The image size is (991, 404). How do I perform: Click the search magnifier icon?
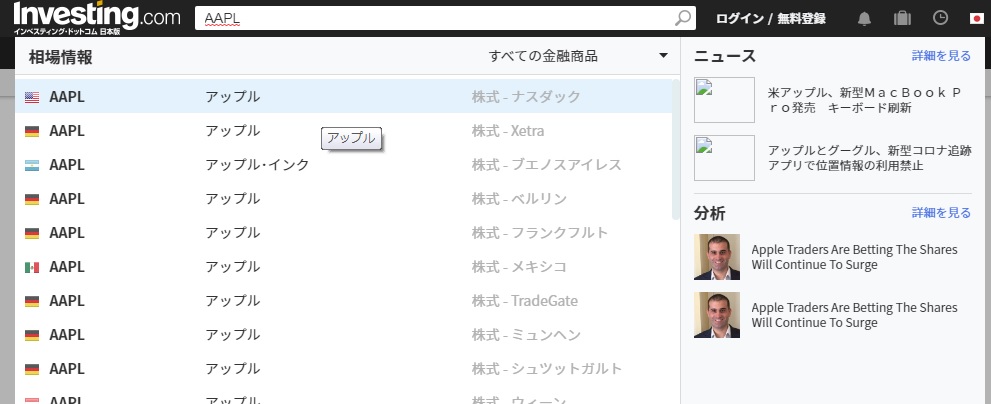click(683, 18)
